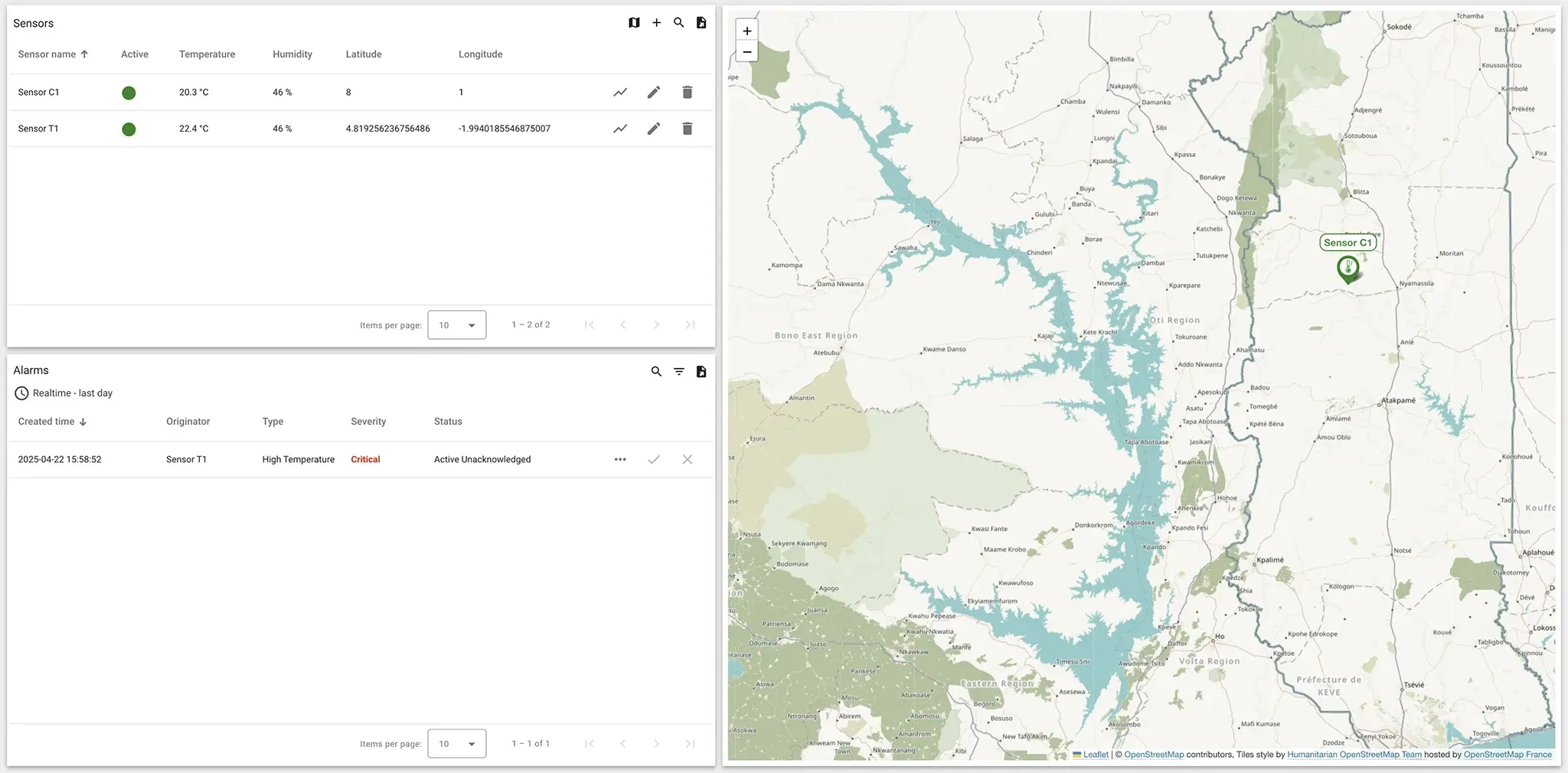Image resolution: width=1568 pixels, height=773 pixels.
Task: Open the OpenStreetMap France link
Action: [1507, 754]
